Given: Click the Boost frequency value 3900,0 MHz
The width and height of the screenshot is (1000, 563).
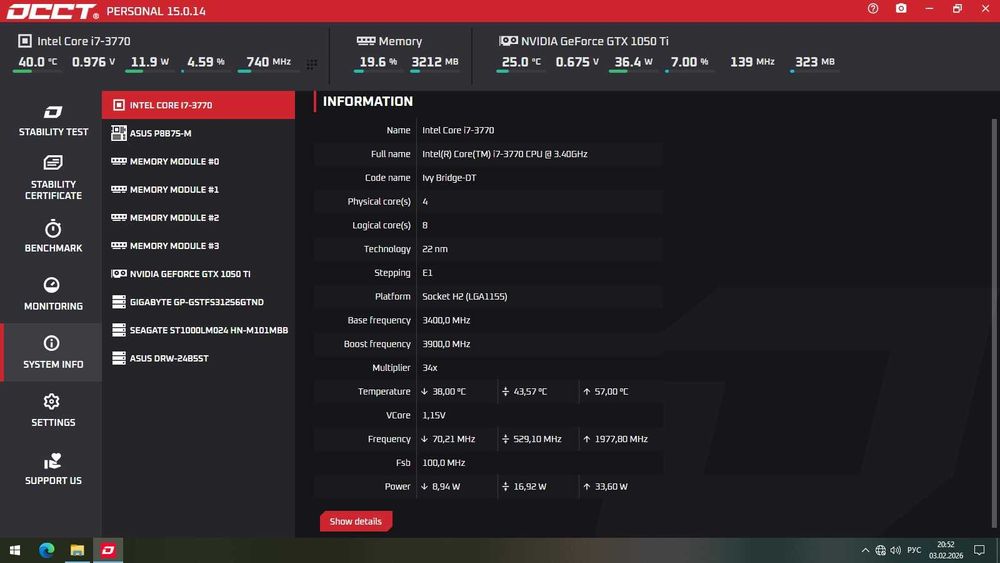Looking at the screenshot, I should click(x=446, y=344).
